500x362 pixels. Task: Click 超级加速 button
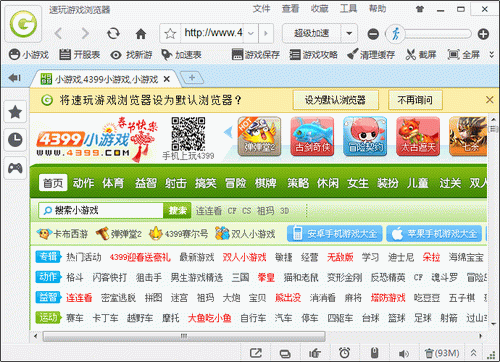311,33
